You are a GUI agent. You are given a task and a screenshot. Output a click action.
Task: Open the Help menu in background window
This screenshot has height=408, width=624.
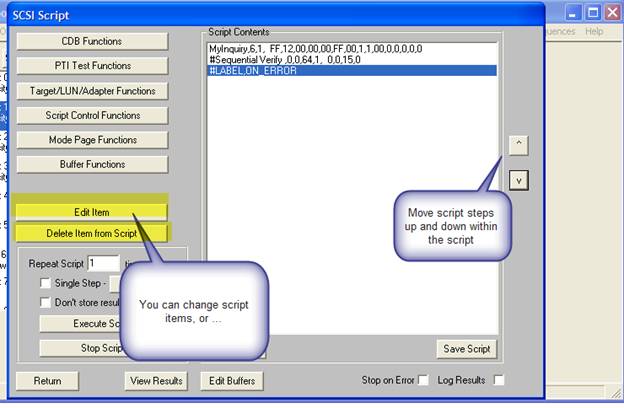tap(594, 31)
